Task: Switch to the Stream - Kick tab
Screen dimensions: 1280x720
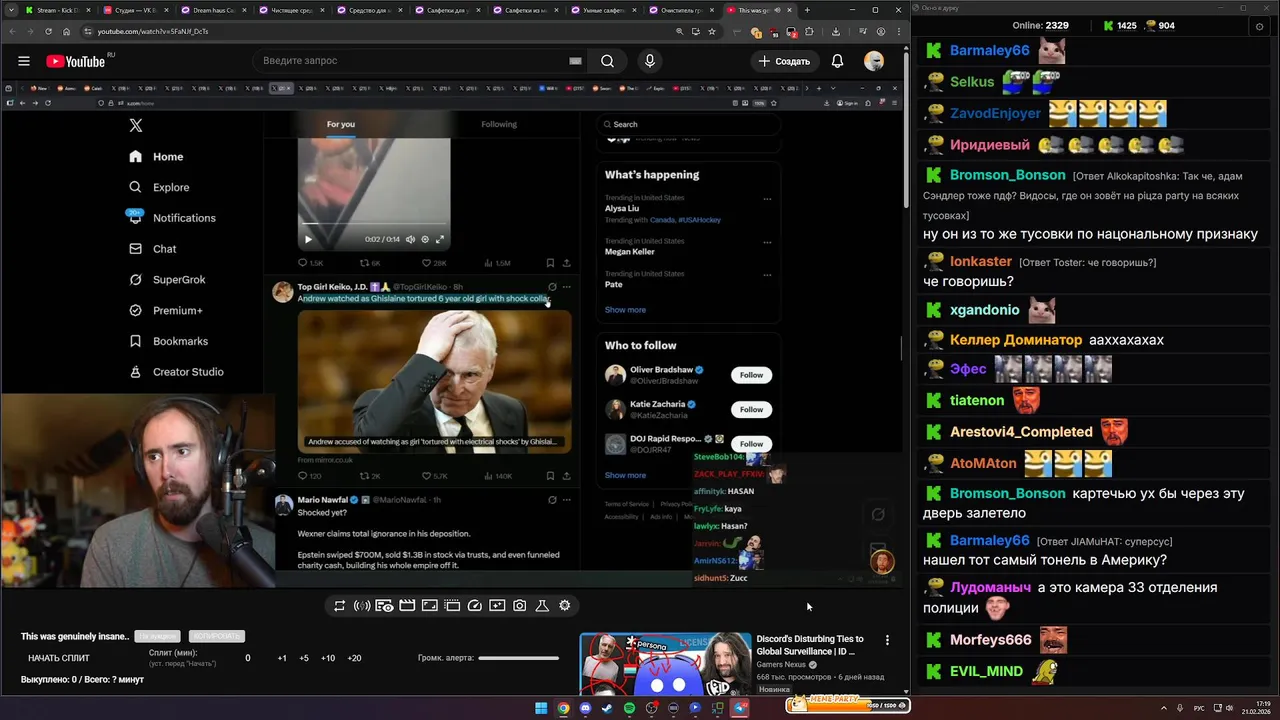Action: [x=57, y=10]
